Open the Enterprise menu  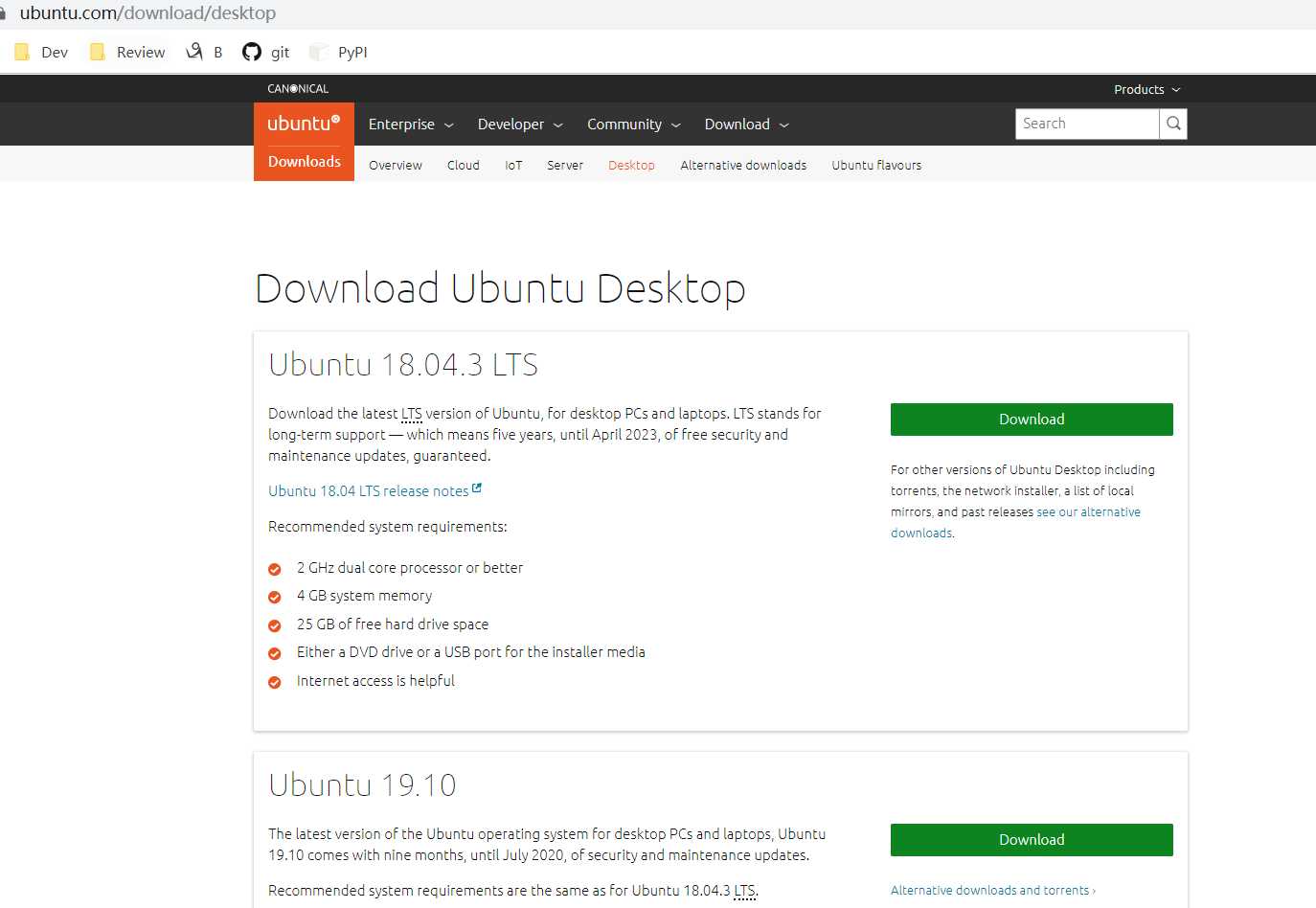pyautogui.click(x=411, y=125)
